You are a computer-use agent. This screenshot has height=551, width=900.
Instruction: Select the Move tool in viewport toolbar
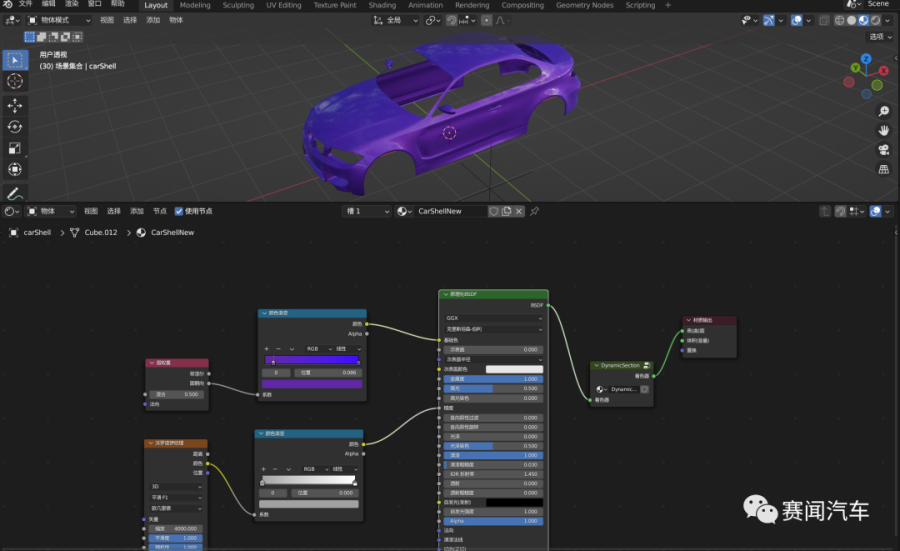(15, 105)
